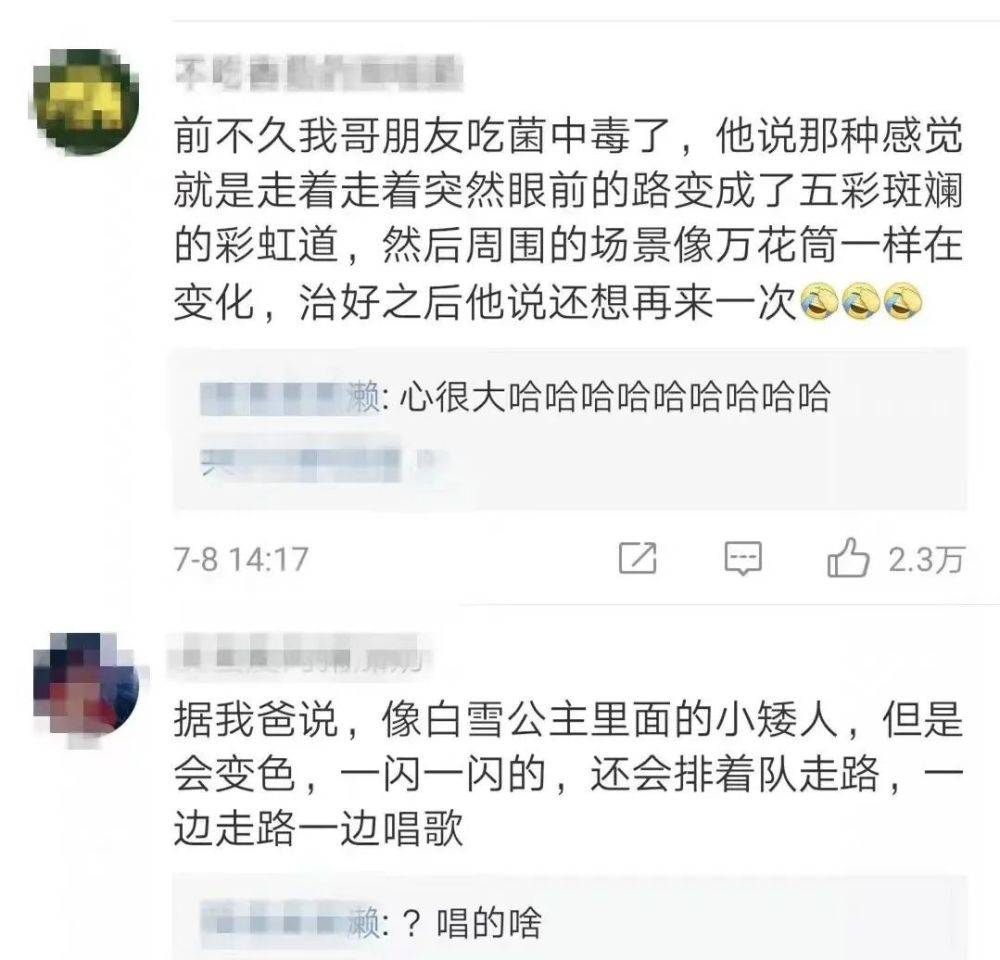Open the comment reply bubble icon
The image size is (1000, 960).
coord(743,559)
